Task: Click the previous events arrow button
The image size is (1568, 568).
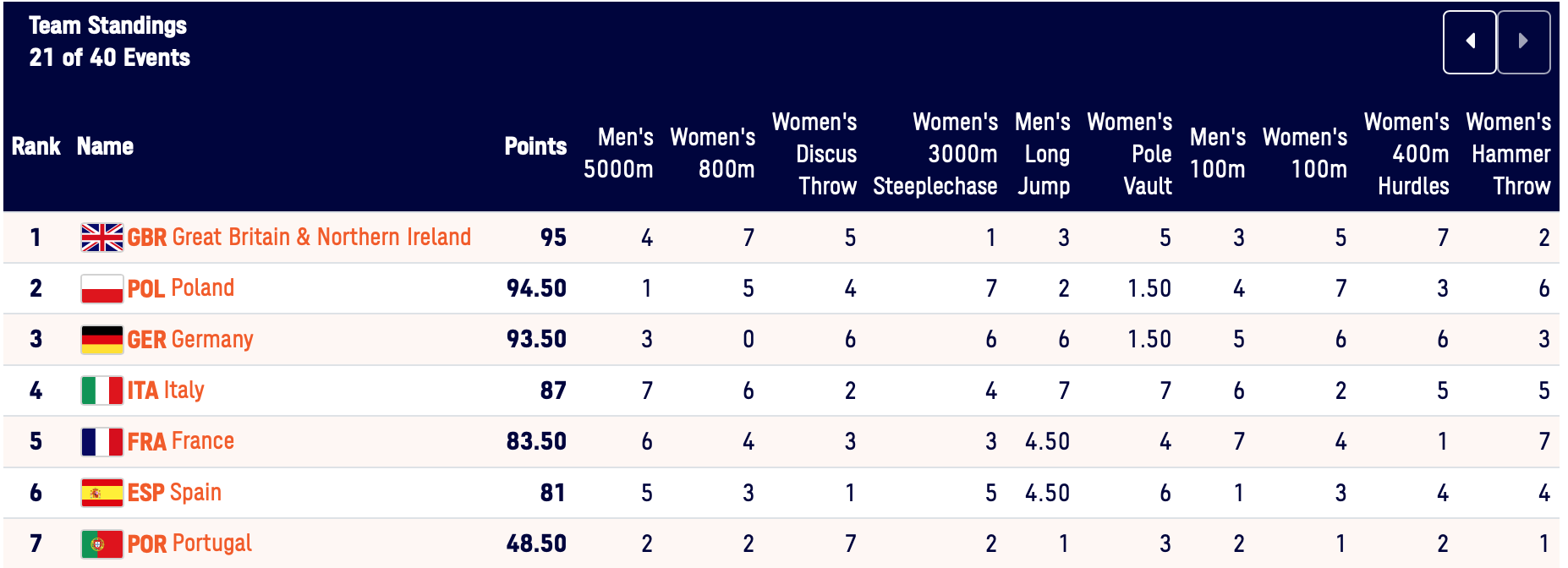Action: click(x=1469, y=41)
